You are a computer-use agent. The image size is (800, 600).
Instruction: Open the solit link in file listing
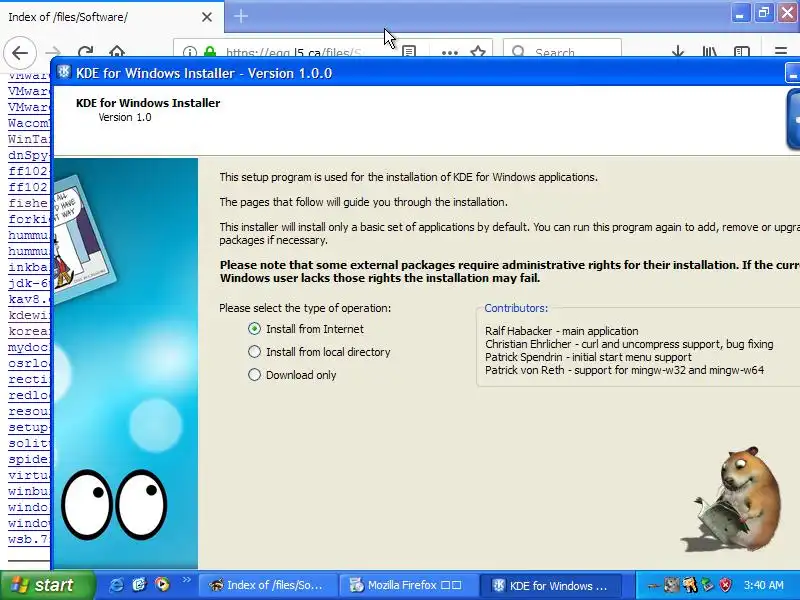point(29,443)
